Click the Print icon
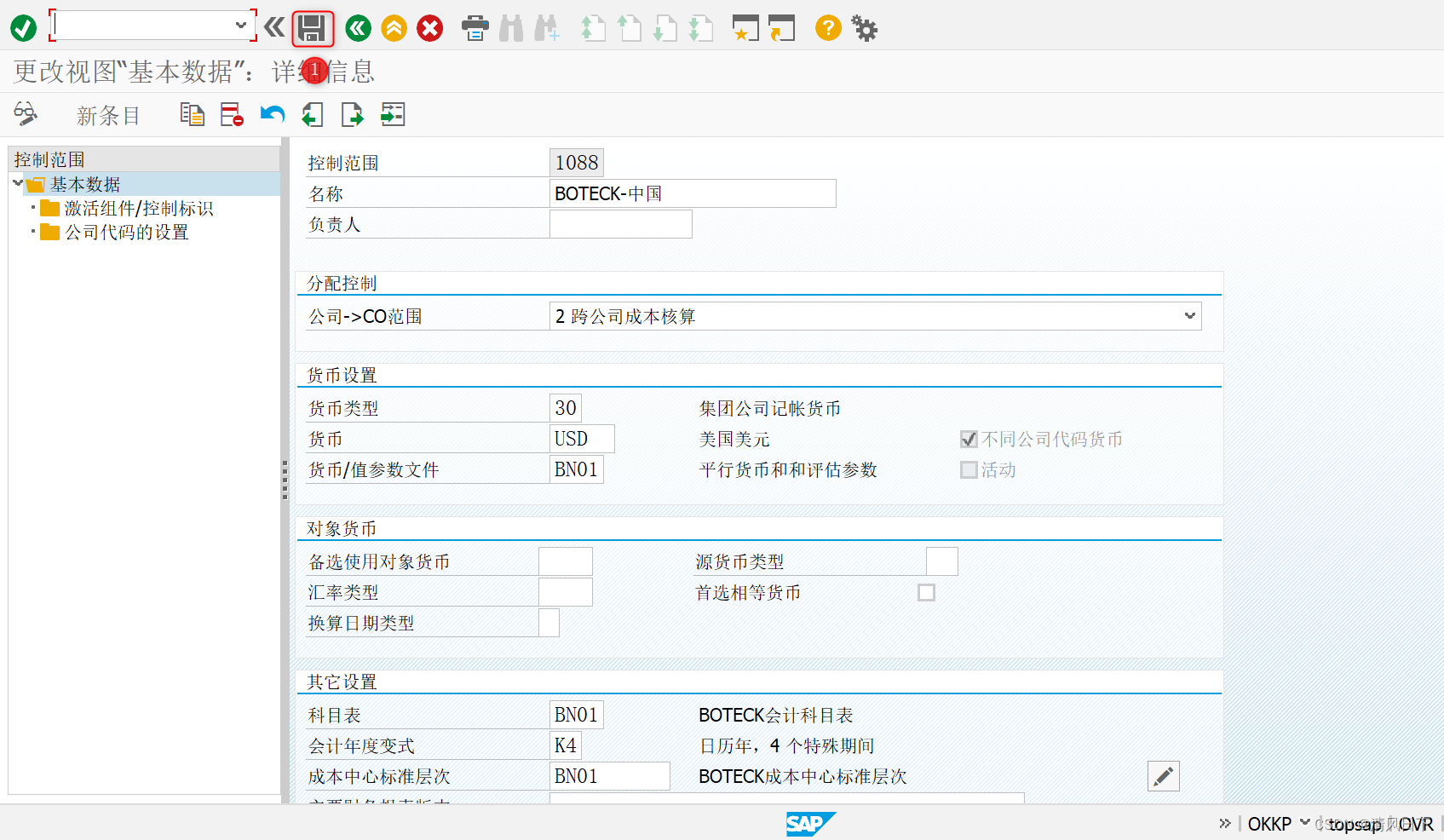Screen dimensions: 1444x840 point(475,28)
